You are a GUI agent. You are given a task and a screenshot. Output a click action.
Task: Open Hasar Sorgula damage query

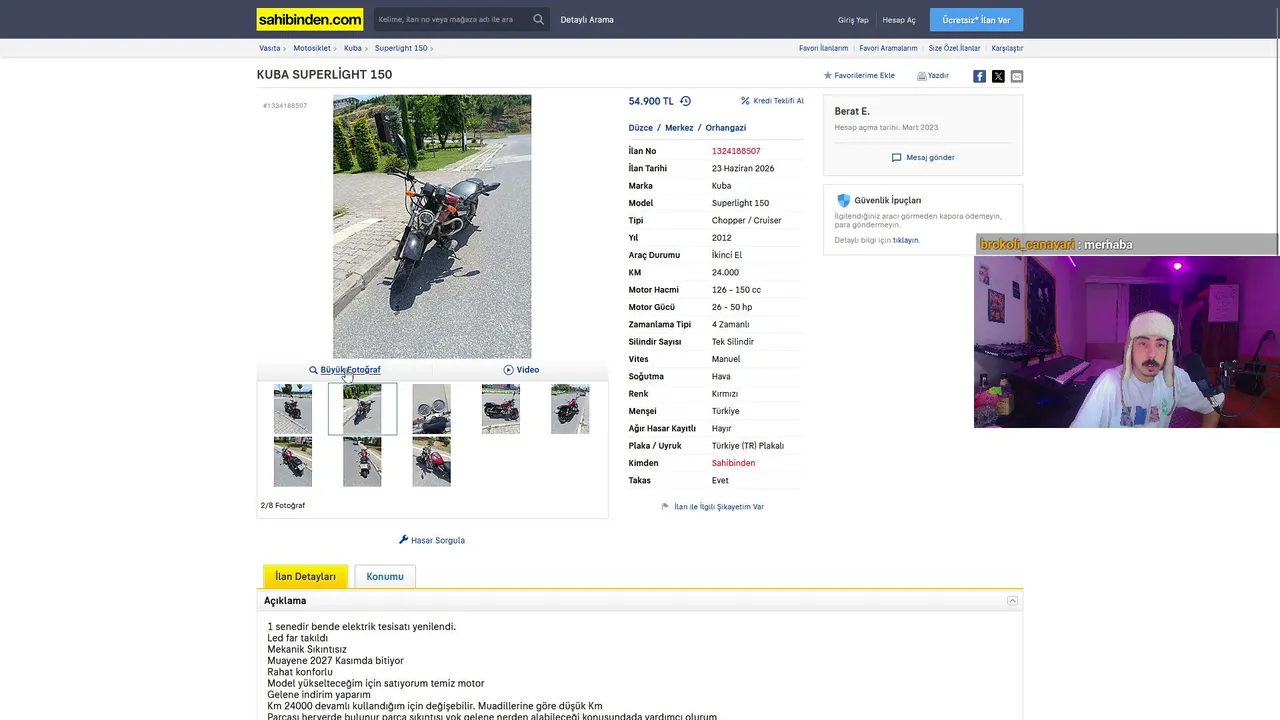(432, 540)
